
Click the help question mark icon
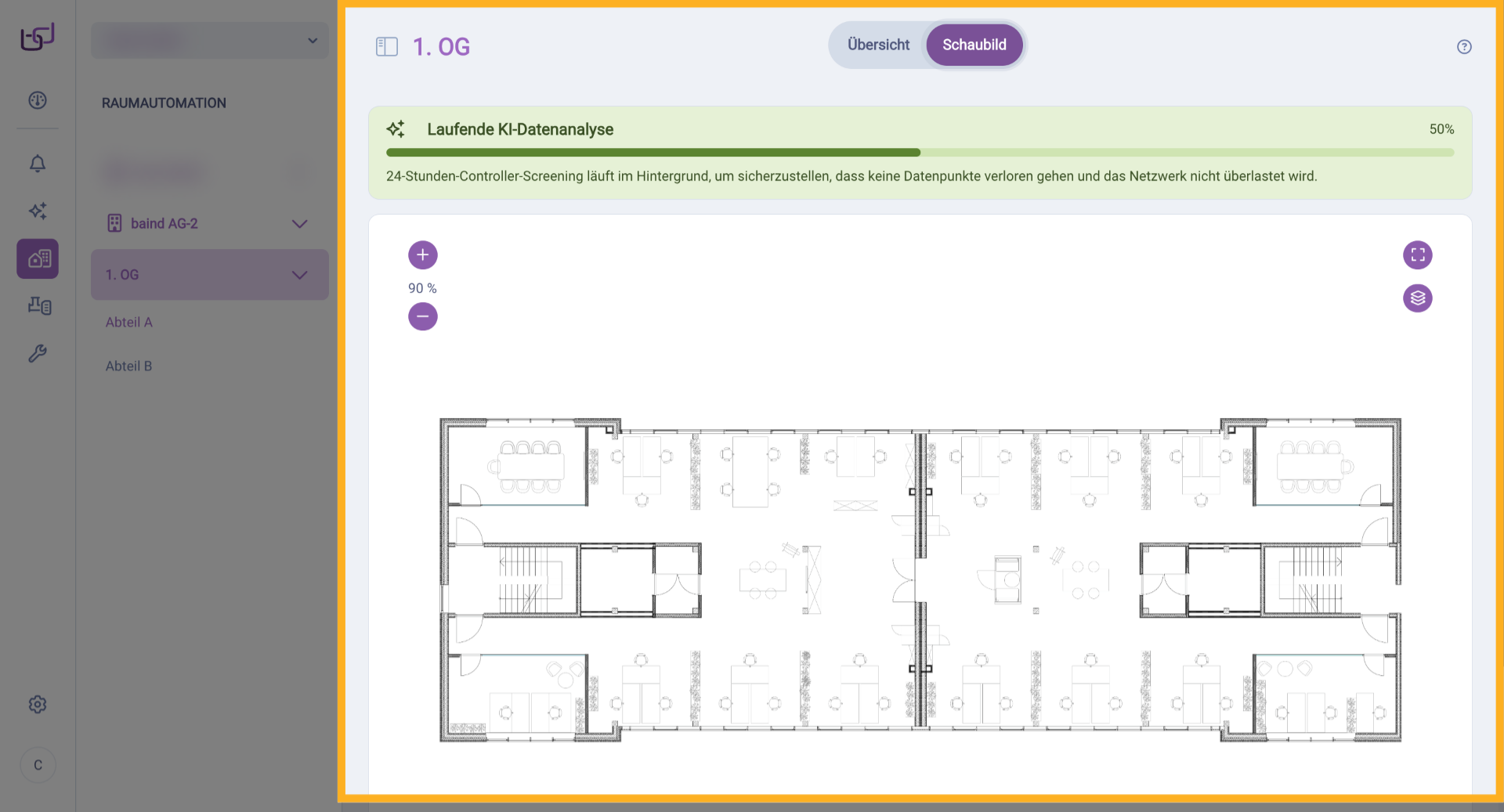(1463, 47)
